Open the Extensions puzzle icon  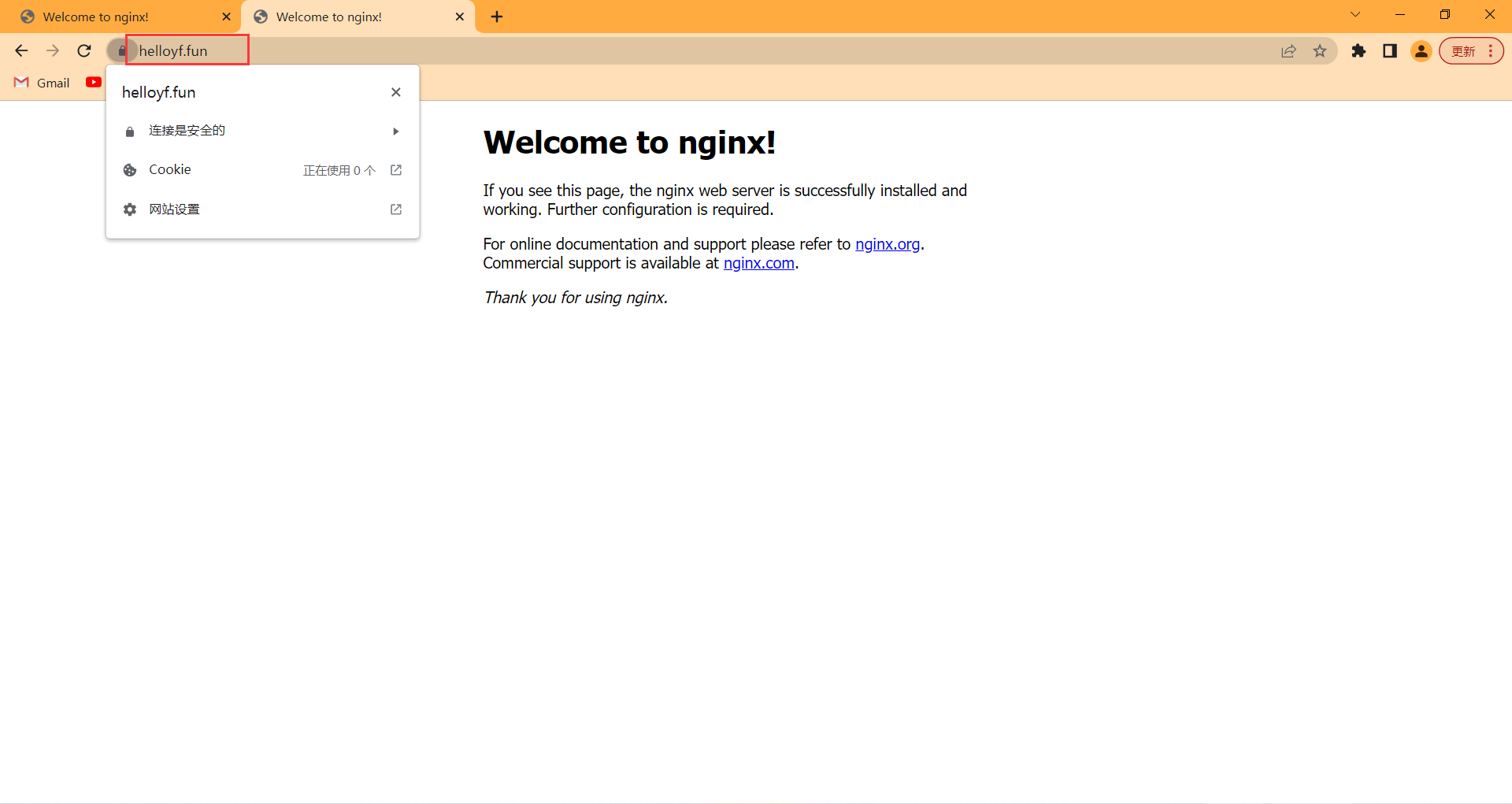click(1358, 51)
